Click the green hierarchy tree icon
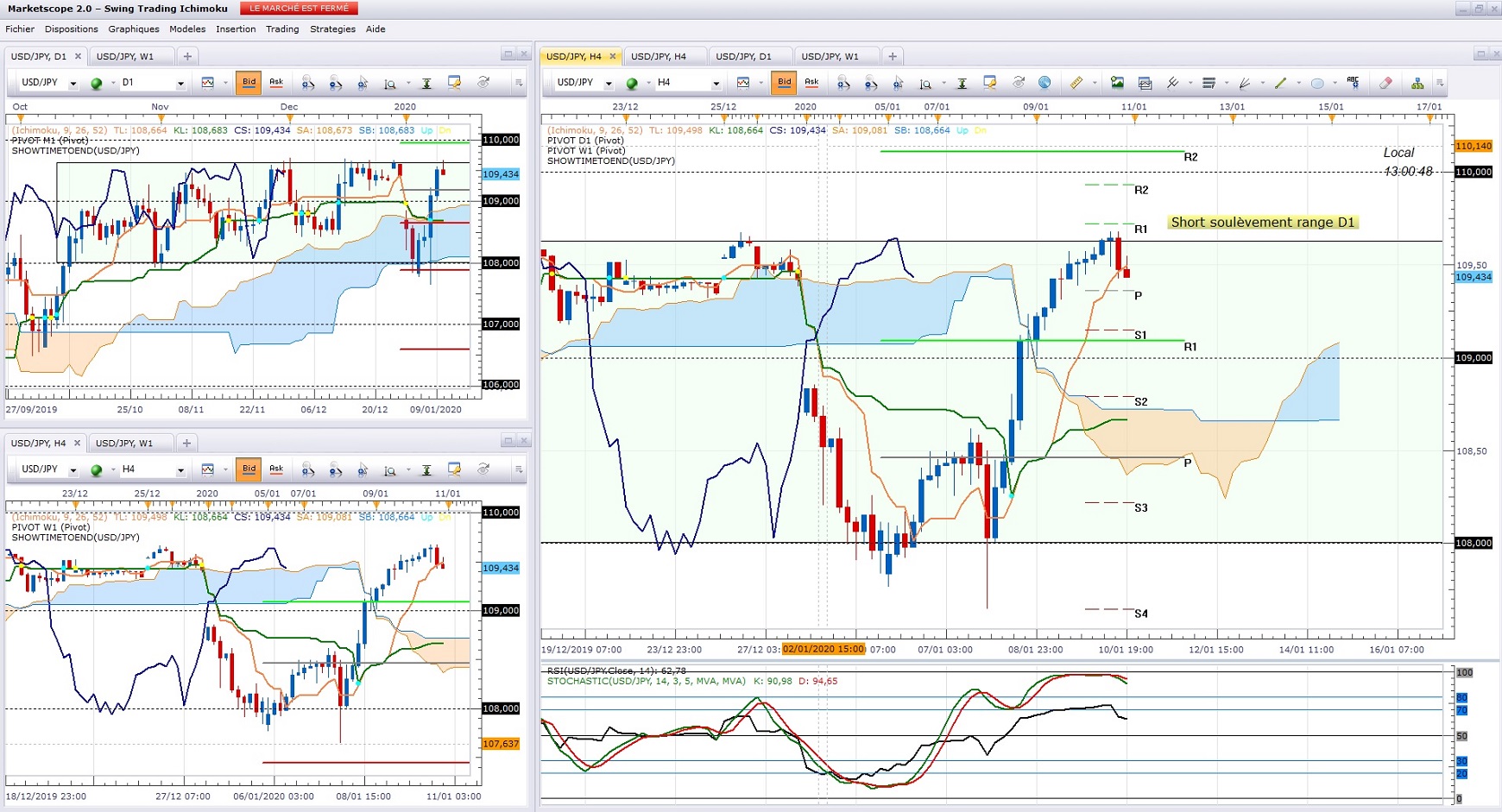 [x=1417, y=83]
